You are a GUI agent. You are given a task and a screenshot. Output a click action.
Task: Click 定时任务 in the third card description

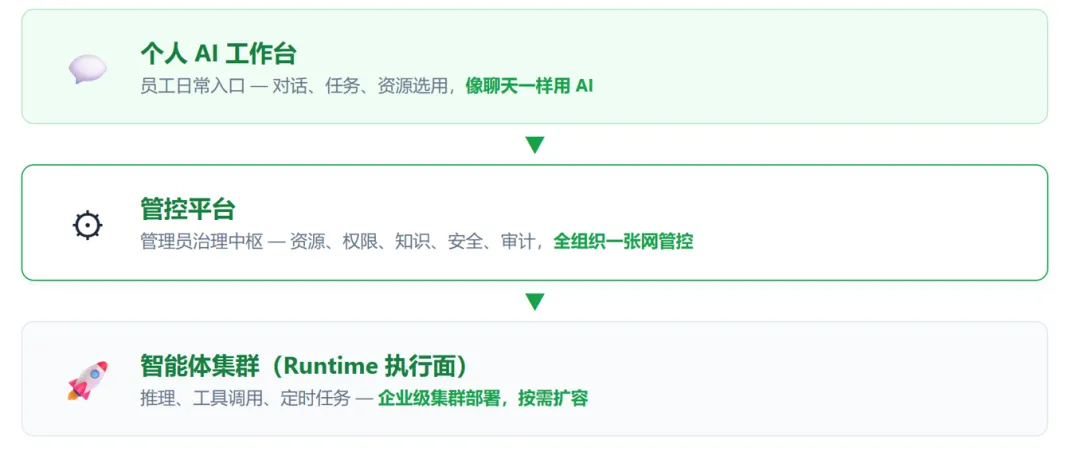point(315,398)
